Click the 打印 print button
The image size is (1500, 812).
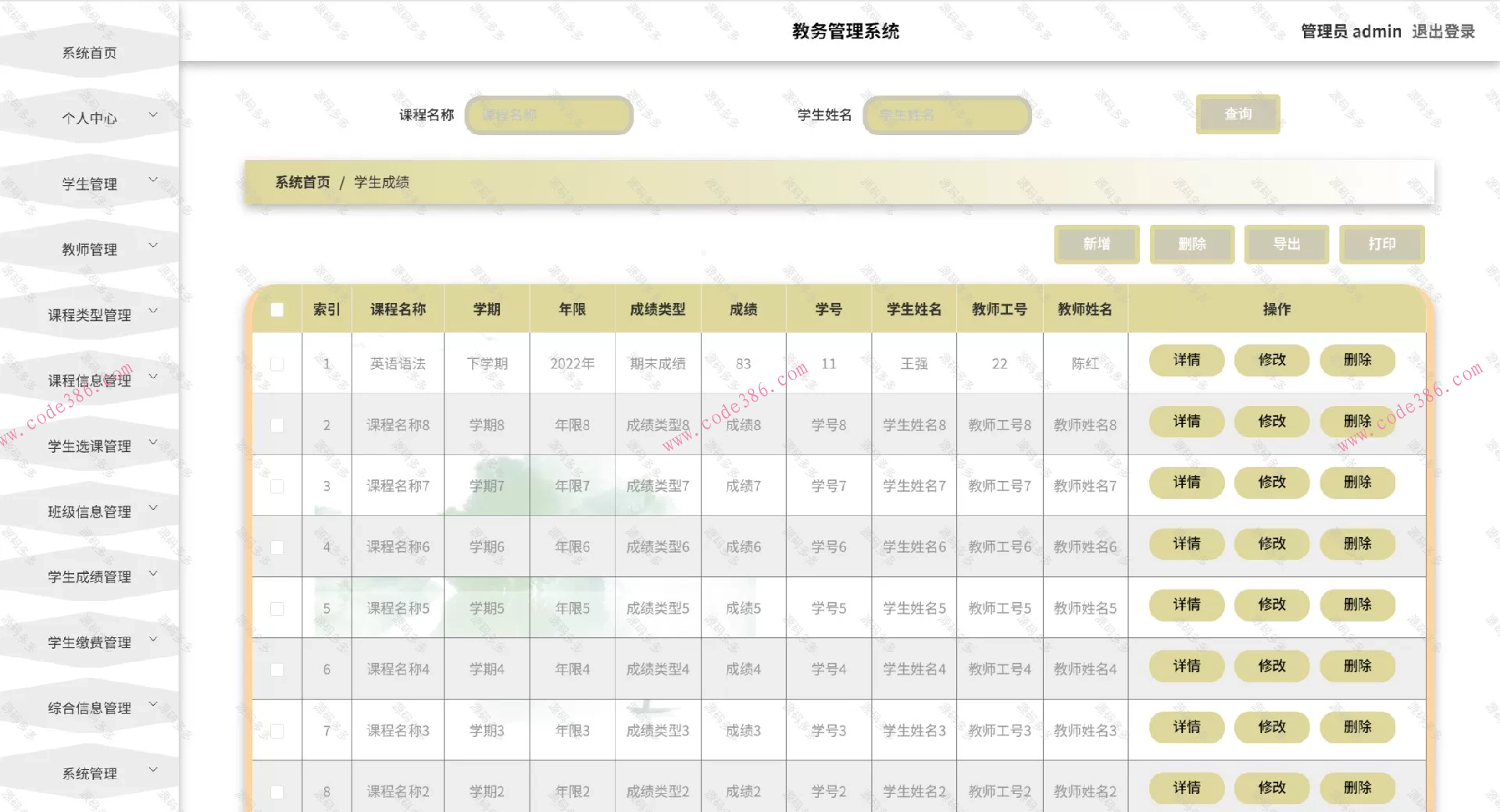(x=1381, y=244)
